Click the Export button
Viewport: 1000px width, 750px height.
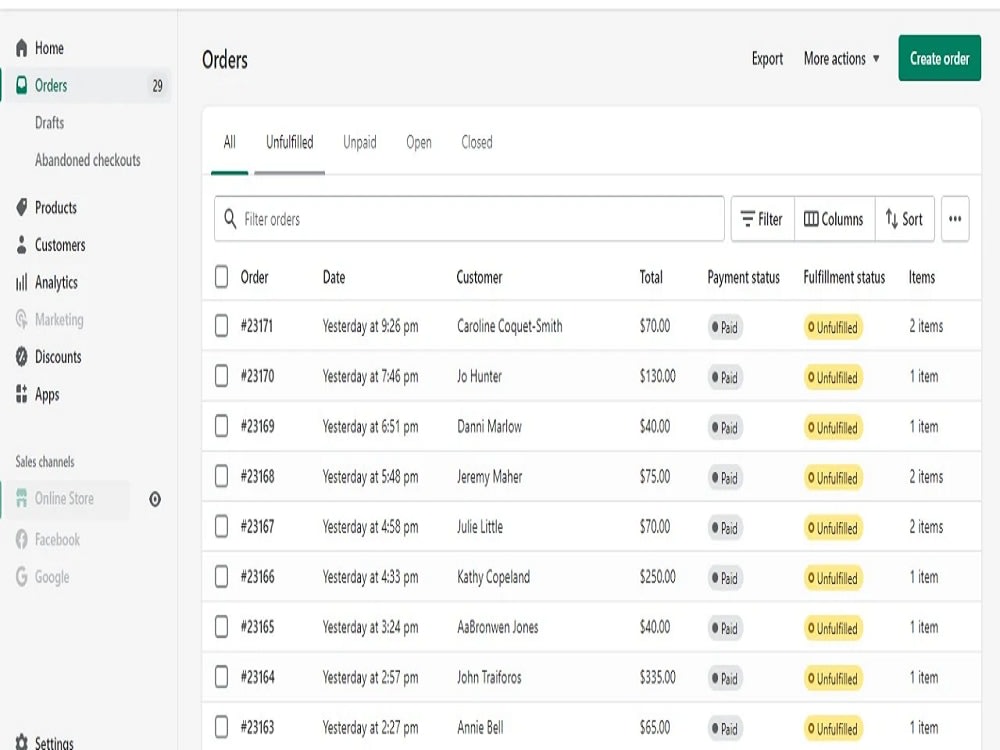point(767,59)
